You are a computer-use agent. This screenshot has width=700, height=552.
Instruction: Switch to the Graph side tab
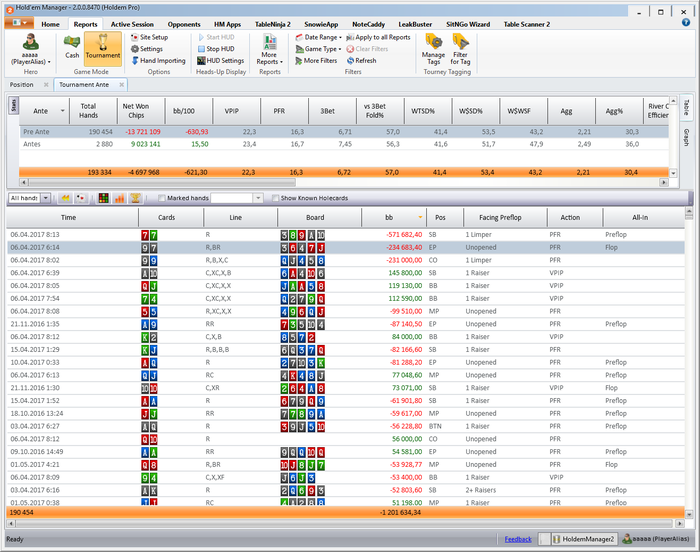686,137
